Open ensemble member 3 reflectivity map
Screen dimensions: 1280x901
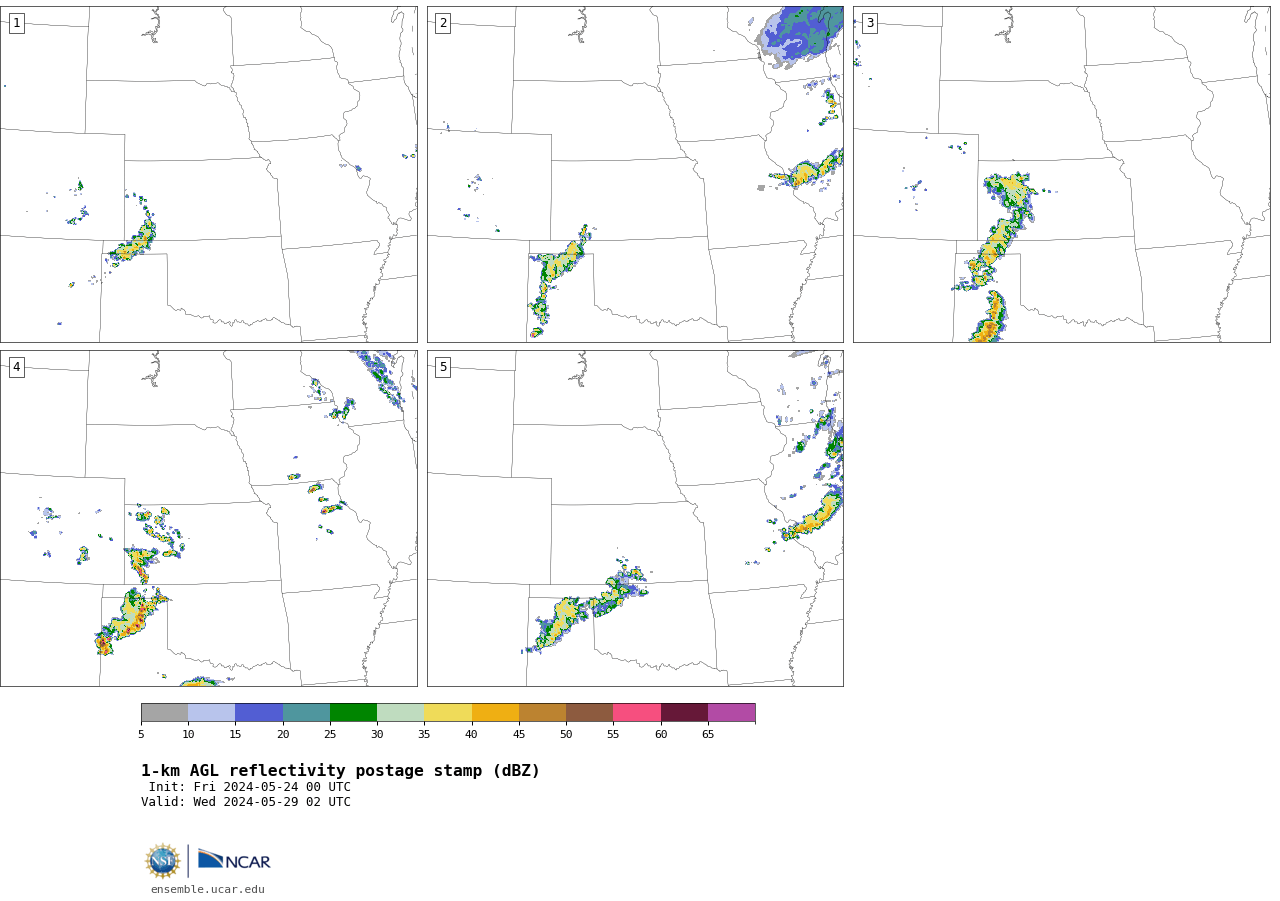(x=1062, y=174)
